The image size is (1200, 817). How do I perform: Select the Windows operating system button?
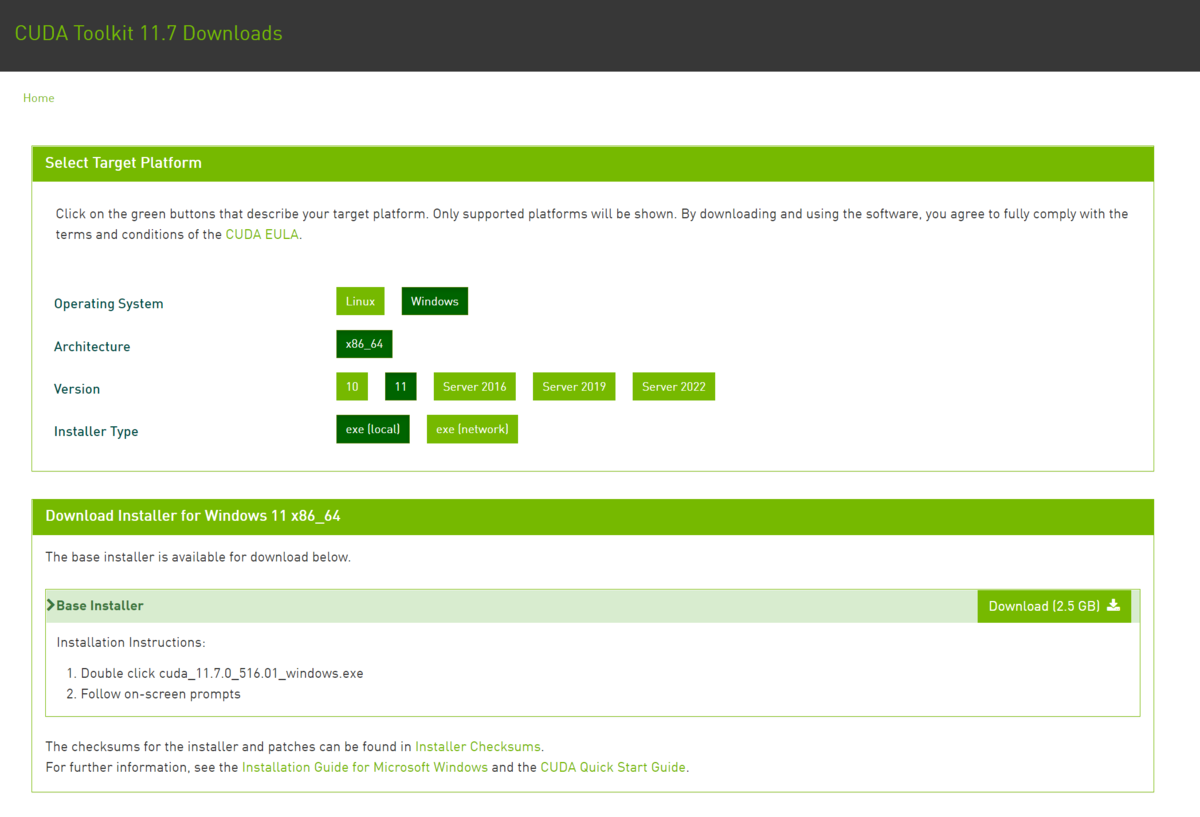(434, 301)
